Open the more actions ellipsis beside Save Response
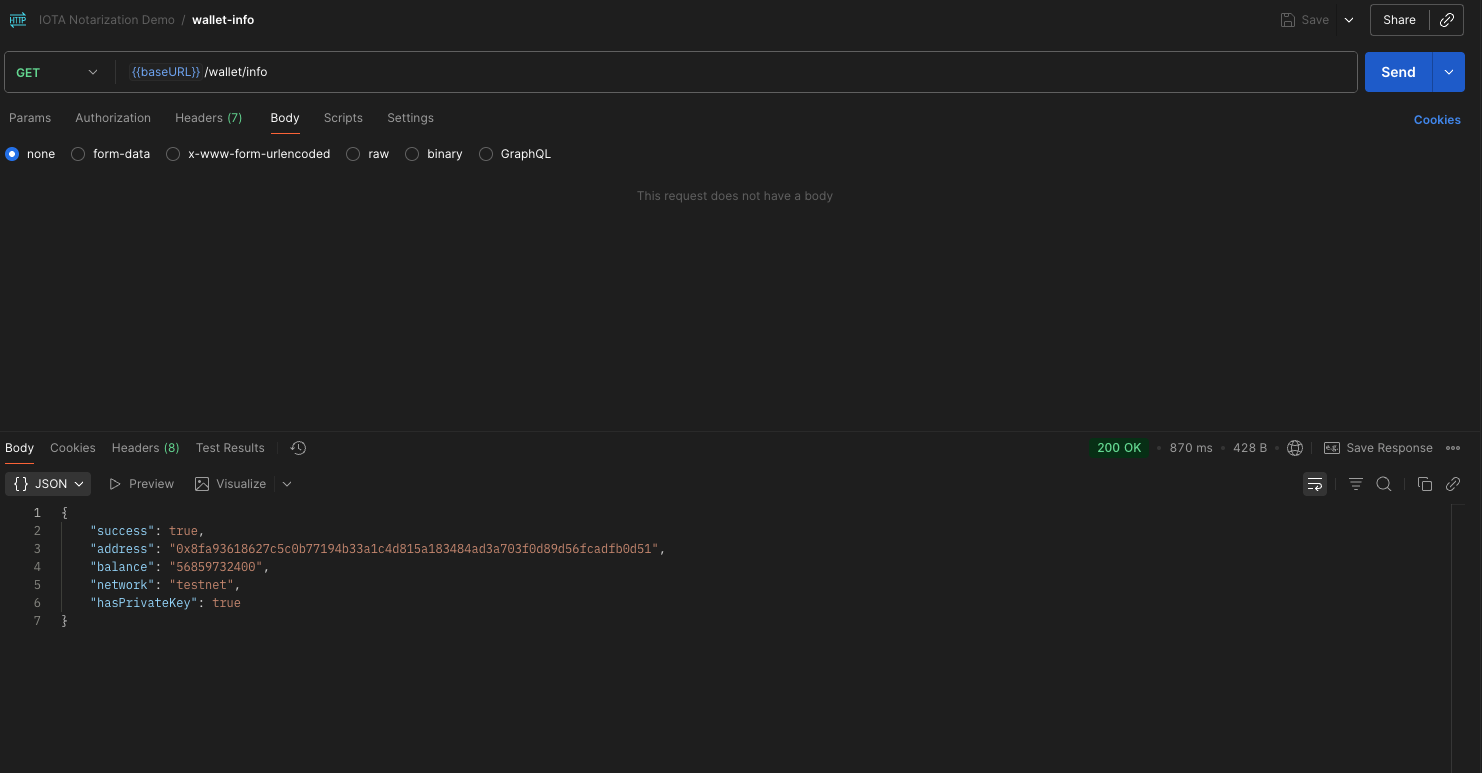1482x773 pixels. [x=1454, y=447]
